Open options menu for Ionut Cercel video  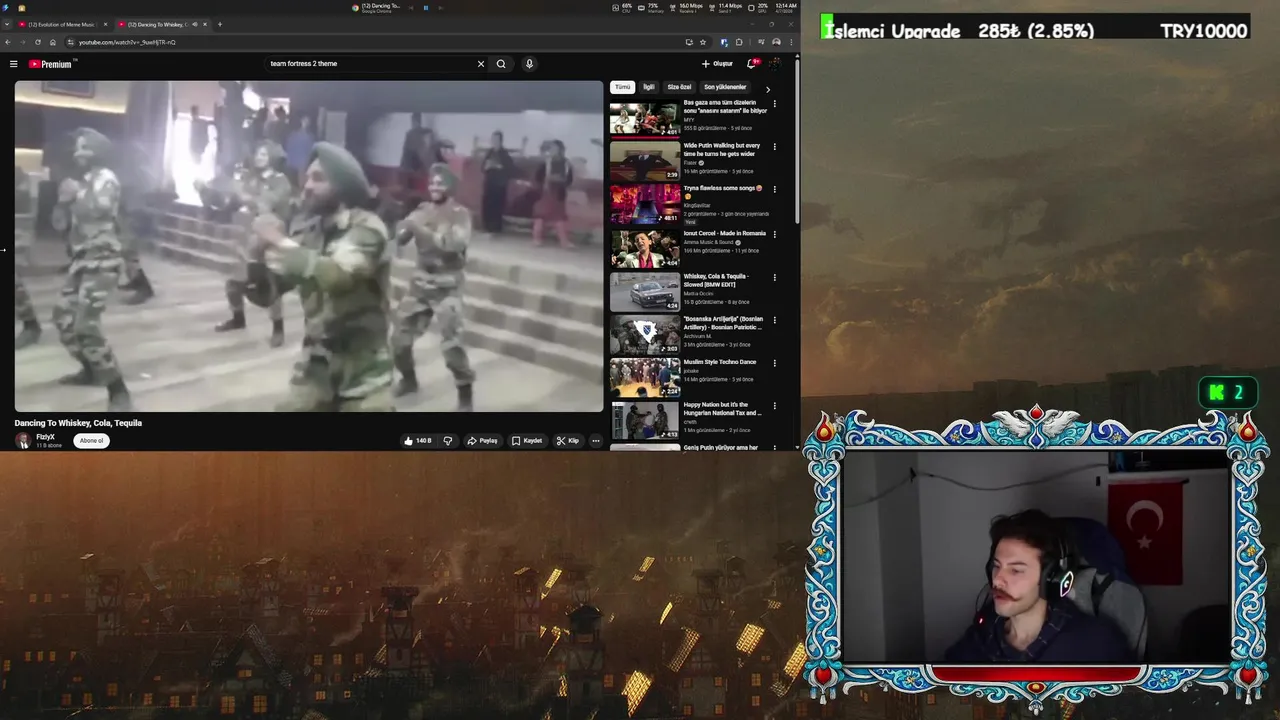click(774, 235)
